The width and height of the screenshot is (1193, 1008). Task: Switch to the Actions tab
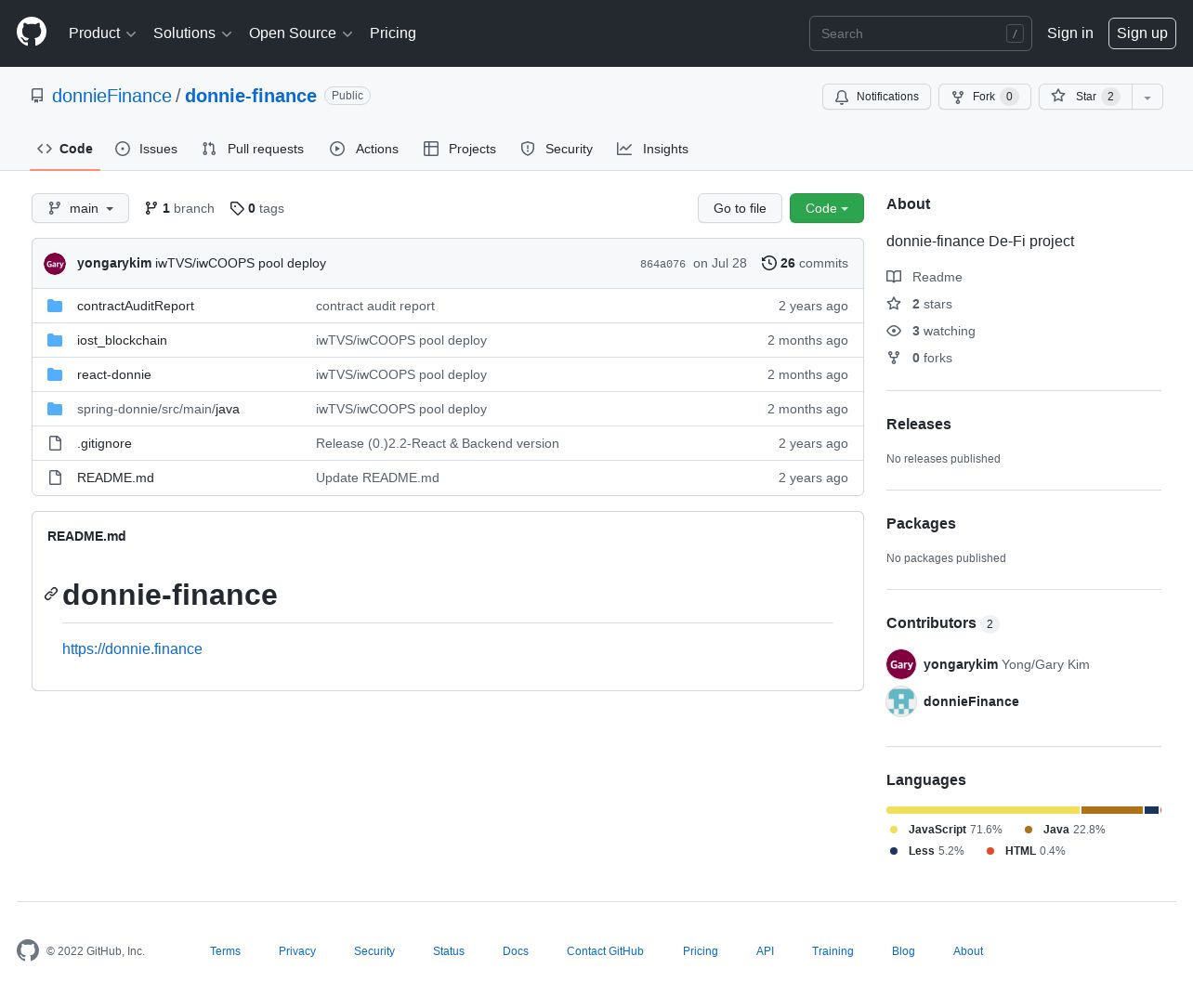pos(364,149)
